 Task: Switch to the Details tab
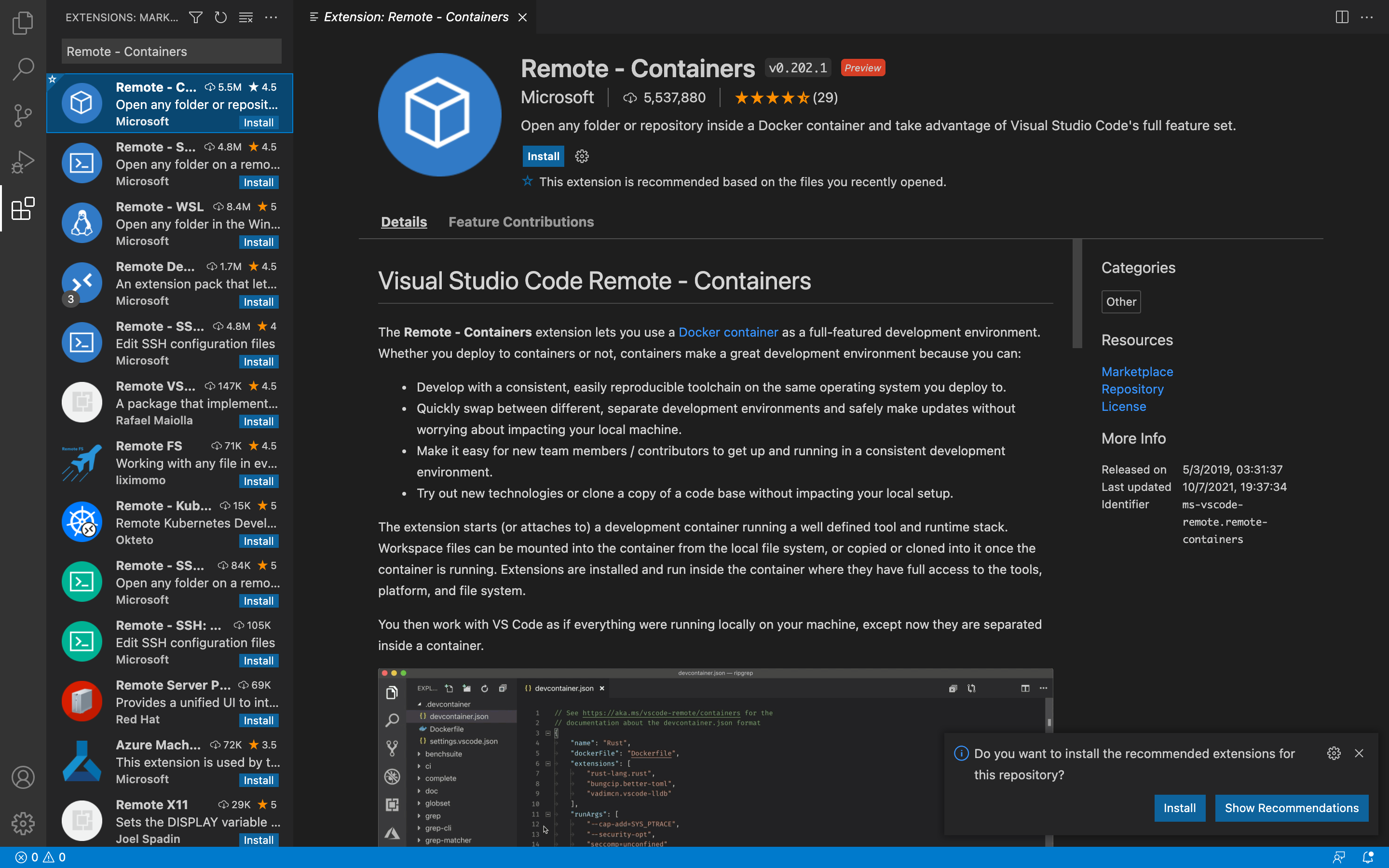tap(404, 222)
